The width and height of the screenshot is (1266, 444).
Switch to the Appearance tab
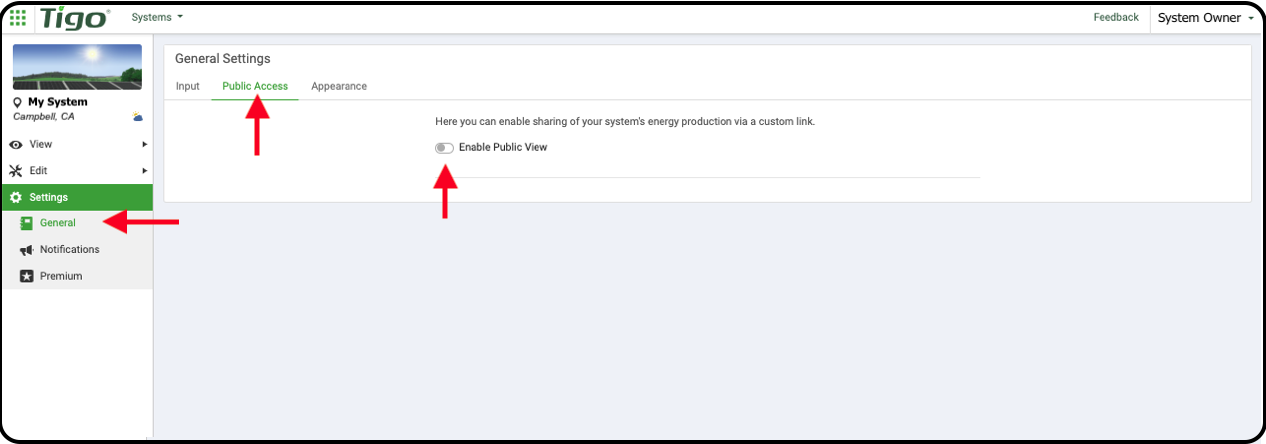[x=339, y=86]
